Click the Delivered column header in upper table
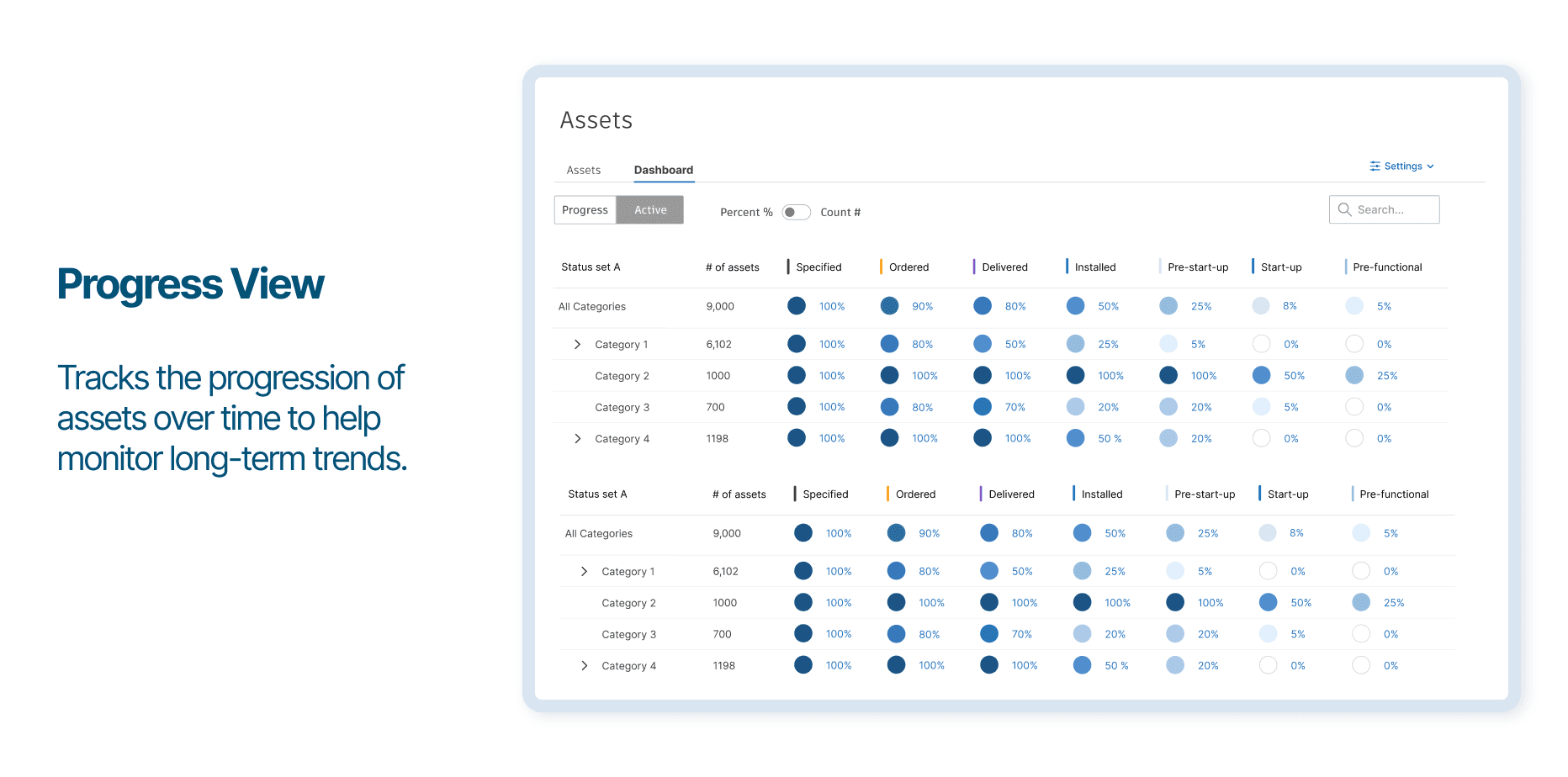This screenshot has width=1568, height=777. click(1005, 267)
